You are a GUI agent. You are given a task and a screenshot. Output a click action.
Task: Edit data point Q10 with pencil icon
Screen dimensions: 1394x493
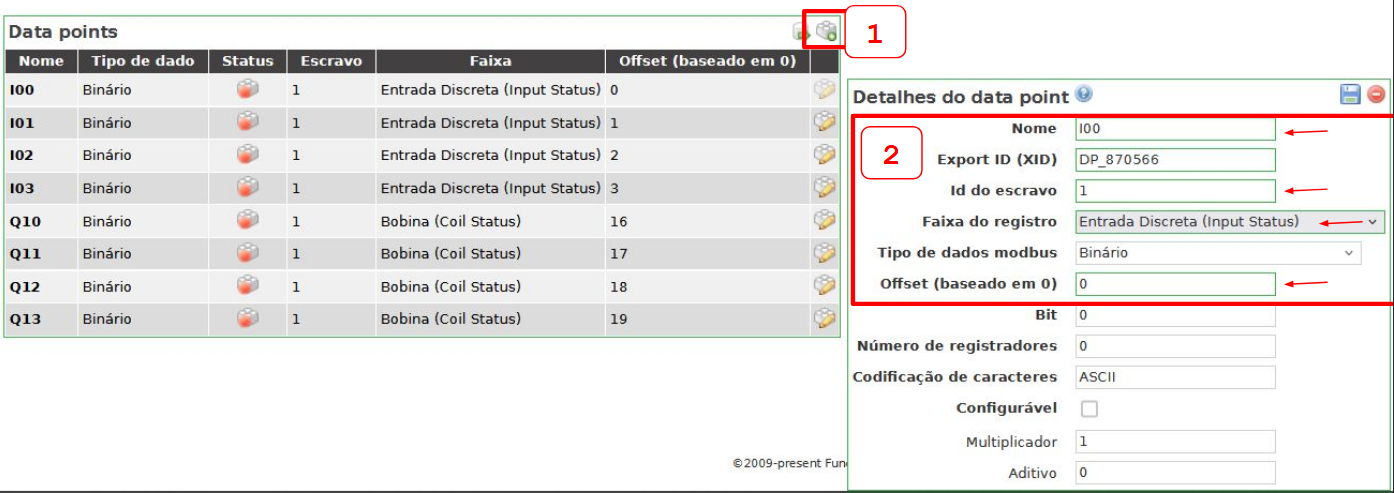[824, 220]
